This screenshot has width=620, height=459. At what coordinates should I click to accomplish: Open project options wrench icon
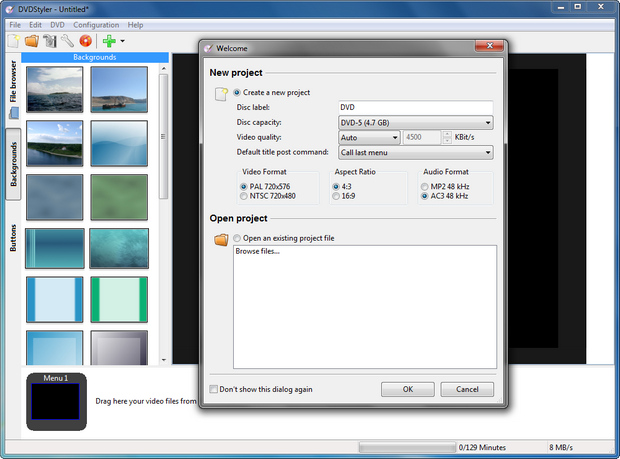click(x=68, y=41)
